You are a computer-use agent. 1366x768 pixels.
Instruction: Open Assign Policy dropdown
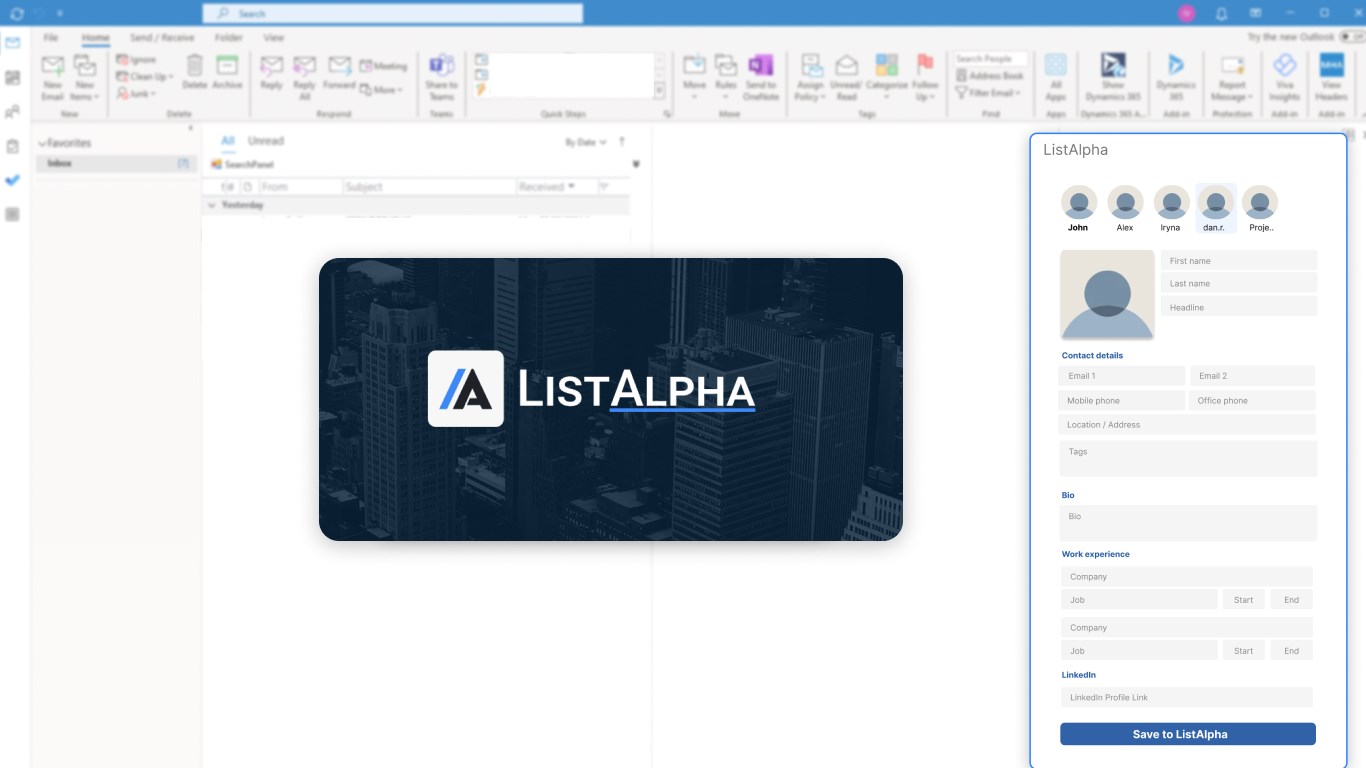click(x=810, y=77)
